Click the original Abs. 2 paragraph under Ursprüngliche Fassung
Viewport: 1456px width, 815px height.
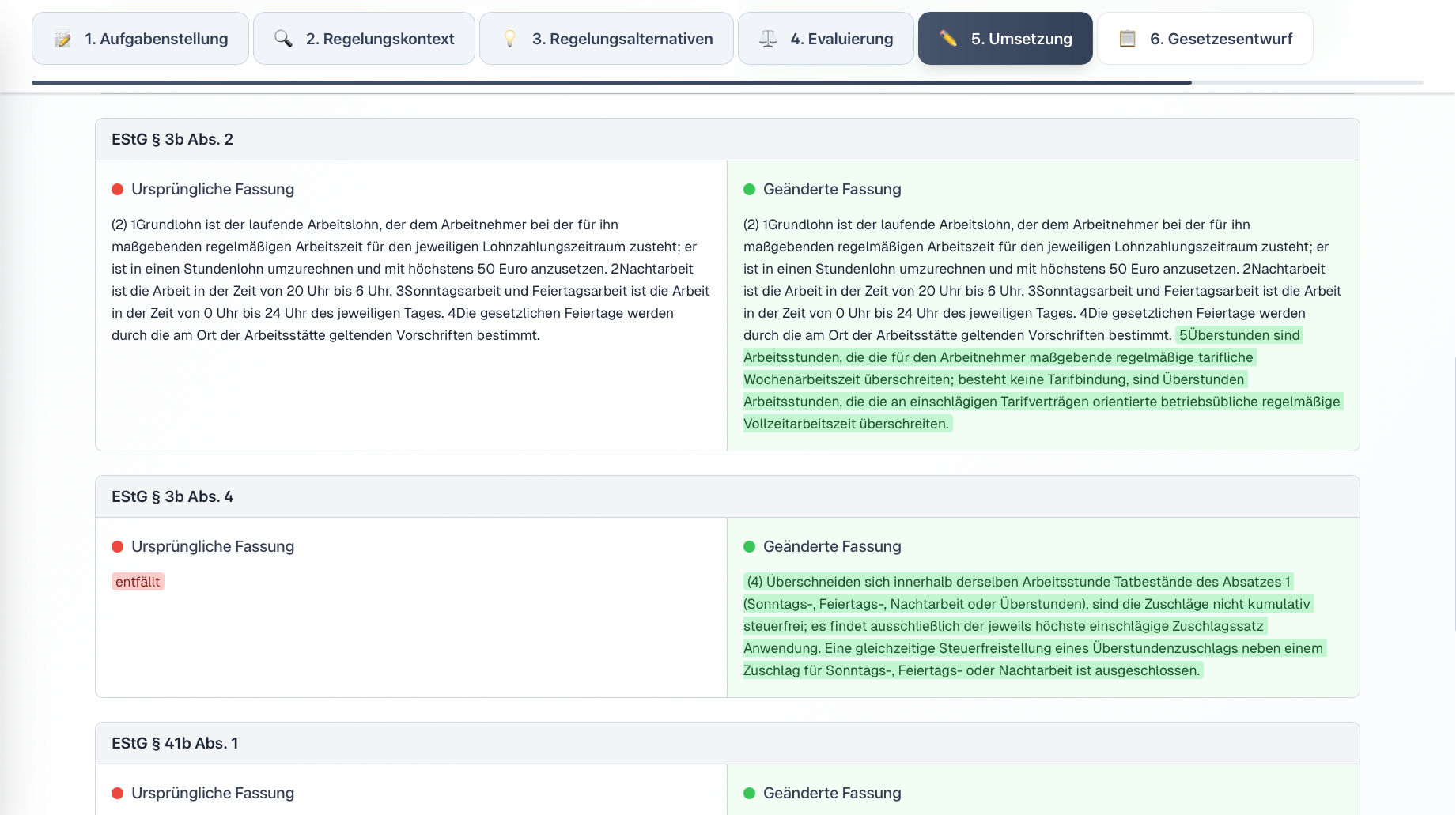tap(410, 280)
